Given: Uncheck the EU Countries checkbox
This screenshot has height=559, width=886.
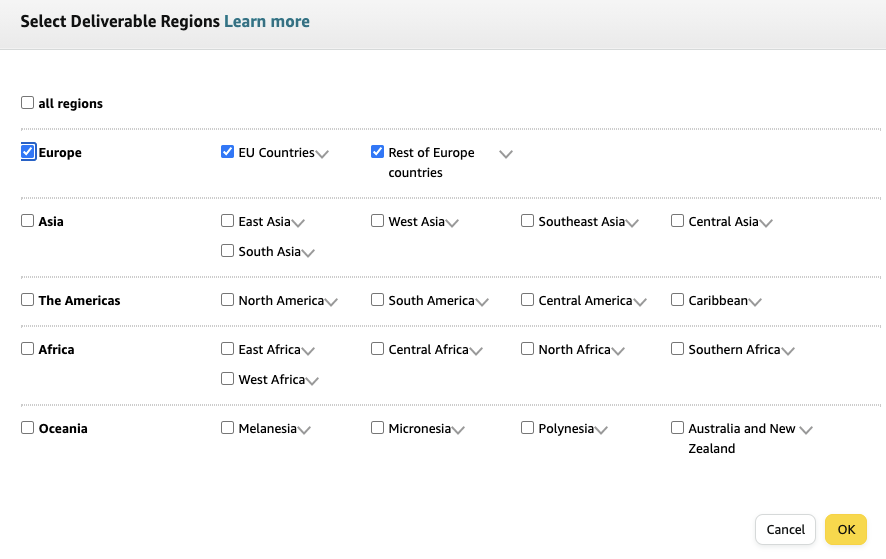Looking at the screenshot, I should [x=228, y=152].
